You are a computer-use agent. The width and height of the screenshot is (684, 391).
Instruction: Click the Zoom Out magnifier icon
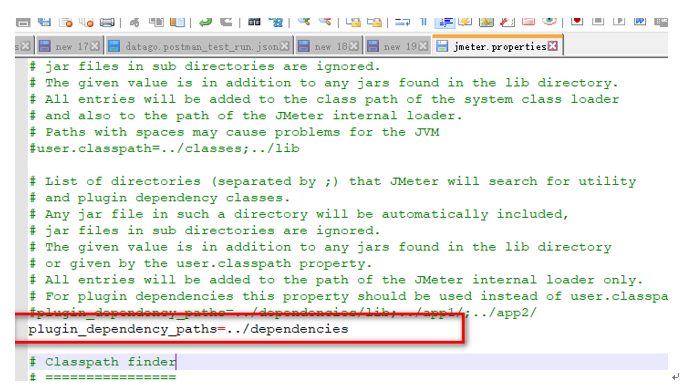[325, 22]
